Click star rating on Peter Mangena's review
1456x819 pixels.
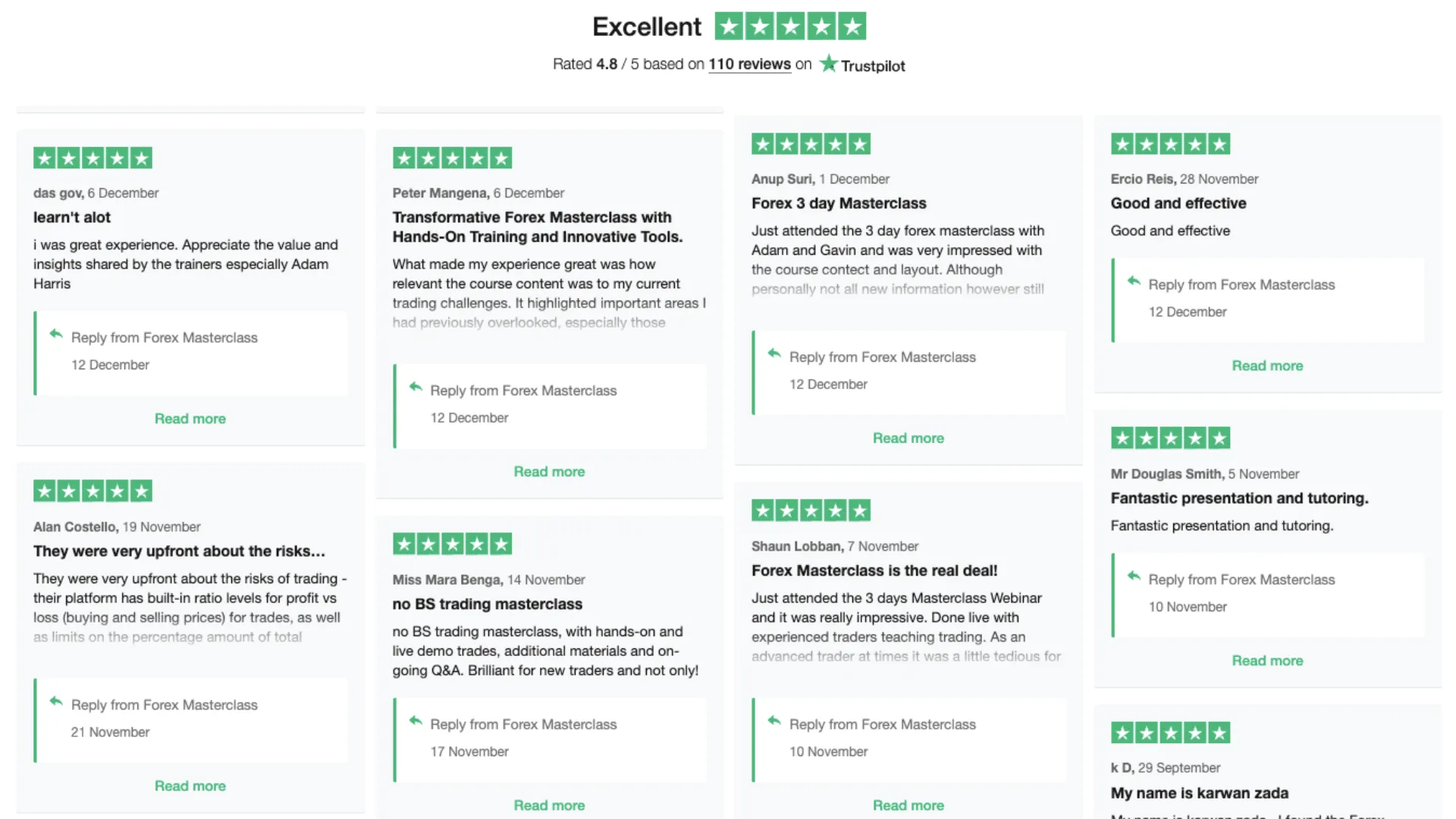click(x=452, y=158)
